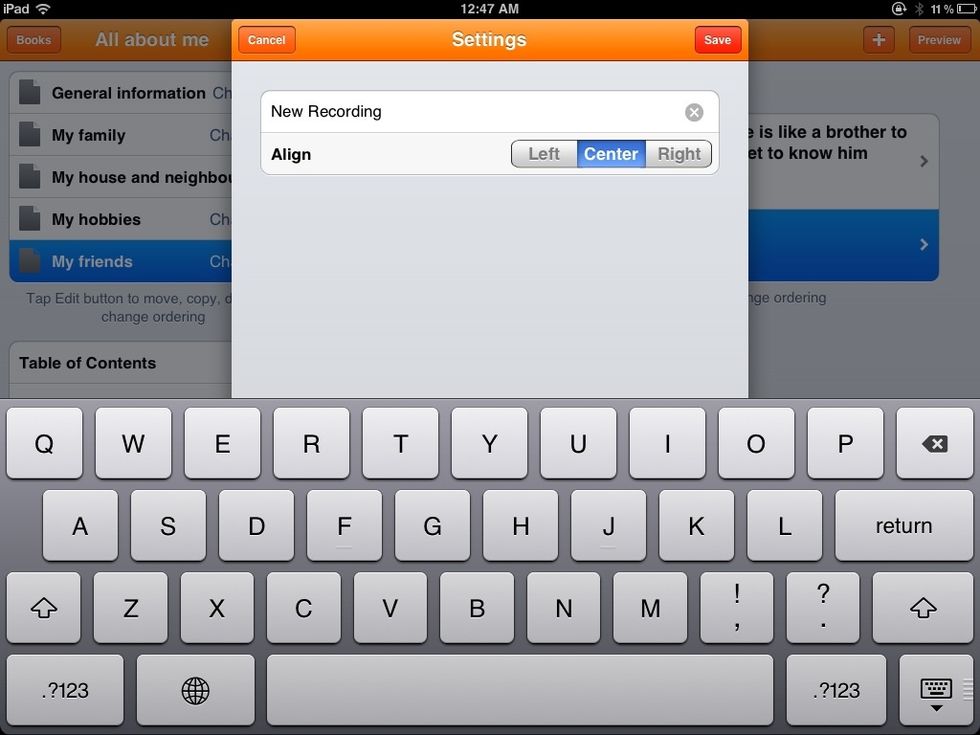The image size is (980, 735).
Task: Tap the + icon to add a new page
Action: pyautogui.click(x=878, y=40)
